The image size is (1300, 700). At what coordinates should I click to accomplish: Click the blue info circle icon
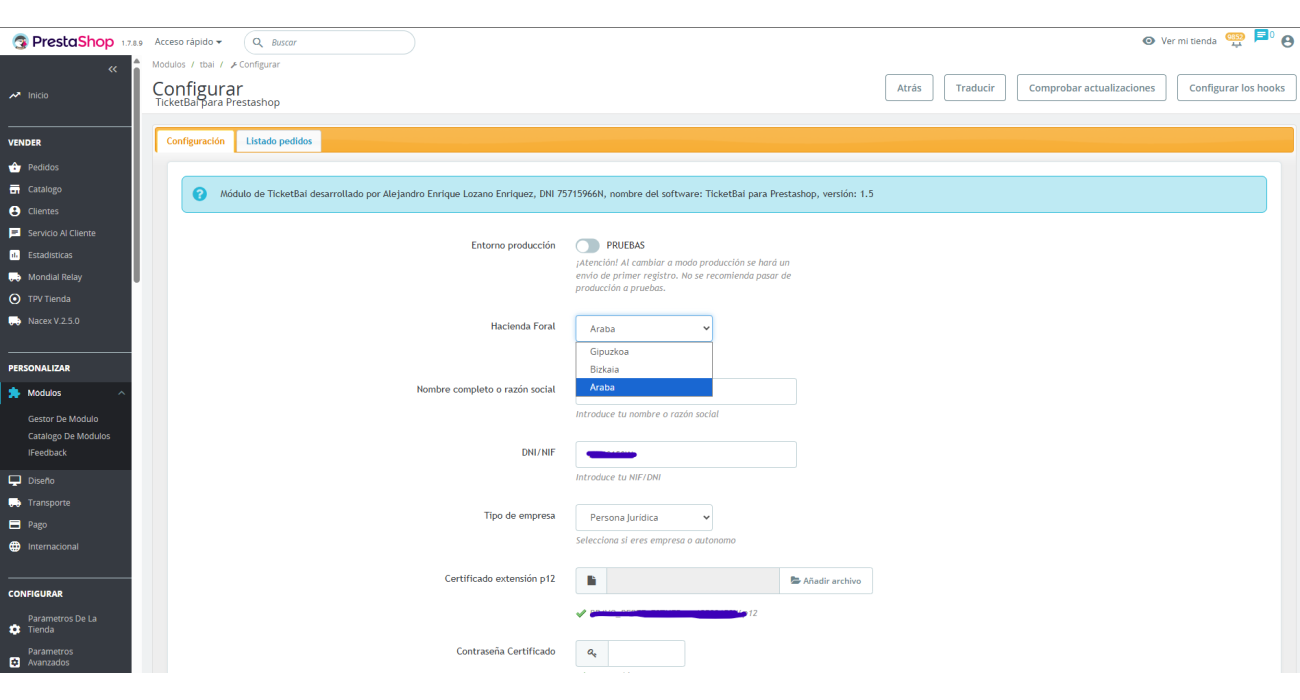click(x=200, y=194)
